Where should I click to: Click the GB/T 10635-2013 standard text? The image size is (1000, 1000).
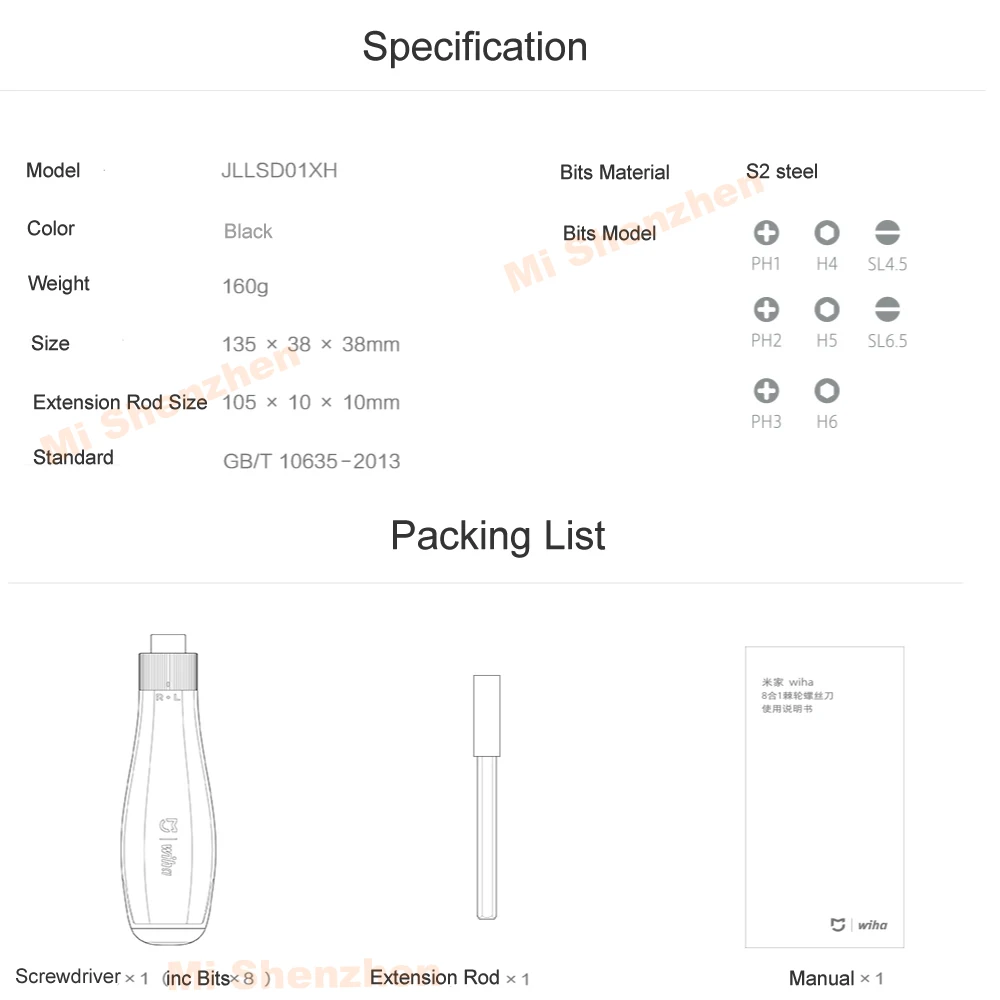(311, 461)
